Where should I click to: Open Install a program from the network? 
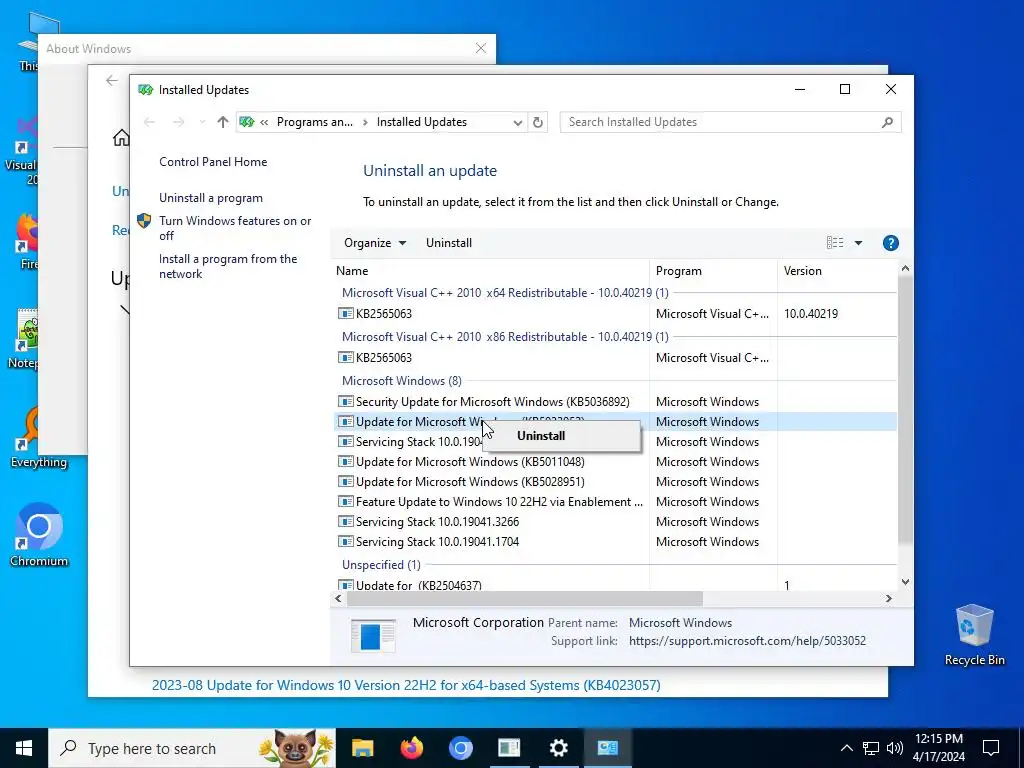(x=228, y=266)
